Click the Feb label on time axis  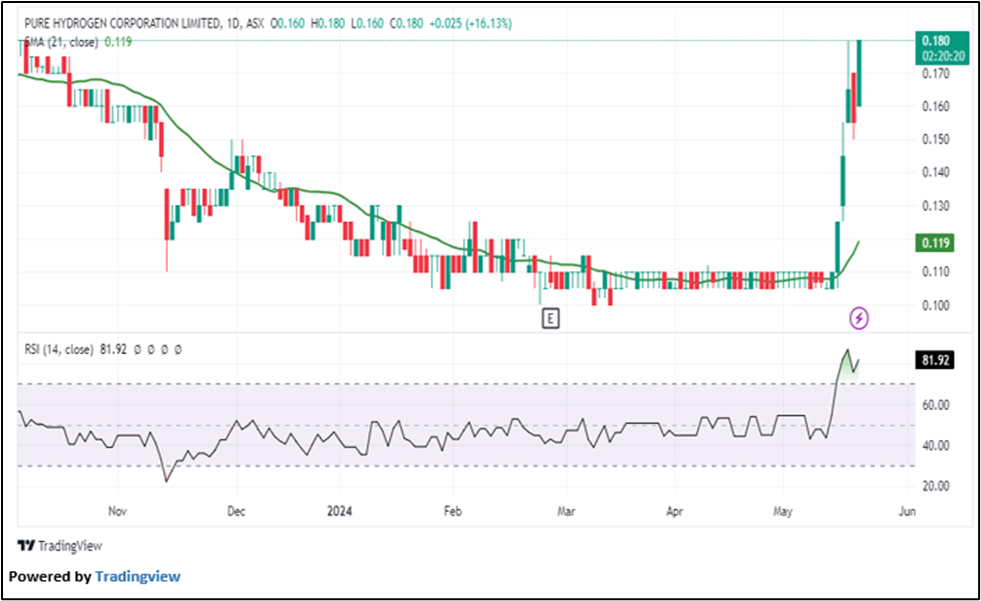click(452, 511)
